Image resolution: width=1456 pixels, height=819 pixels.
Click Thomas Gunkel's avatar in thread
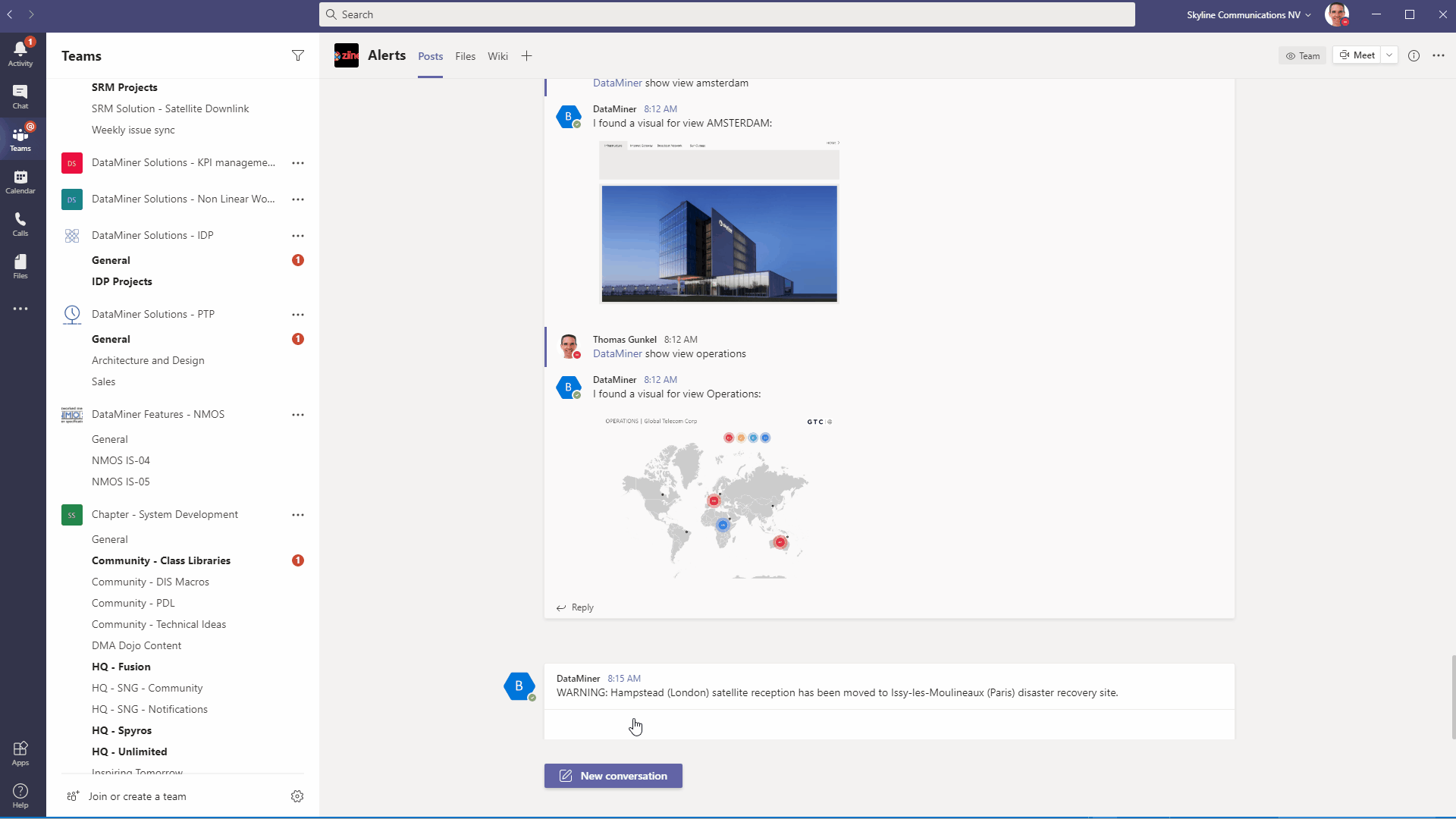pyautogui.click(x=569, y=346)
